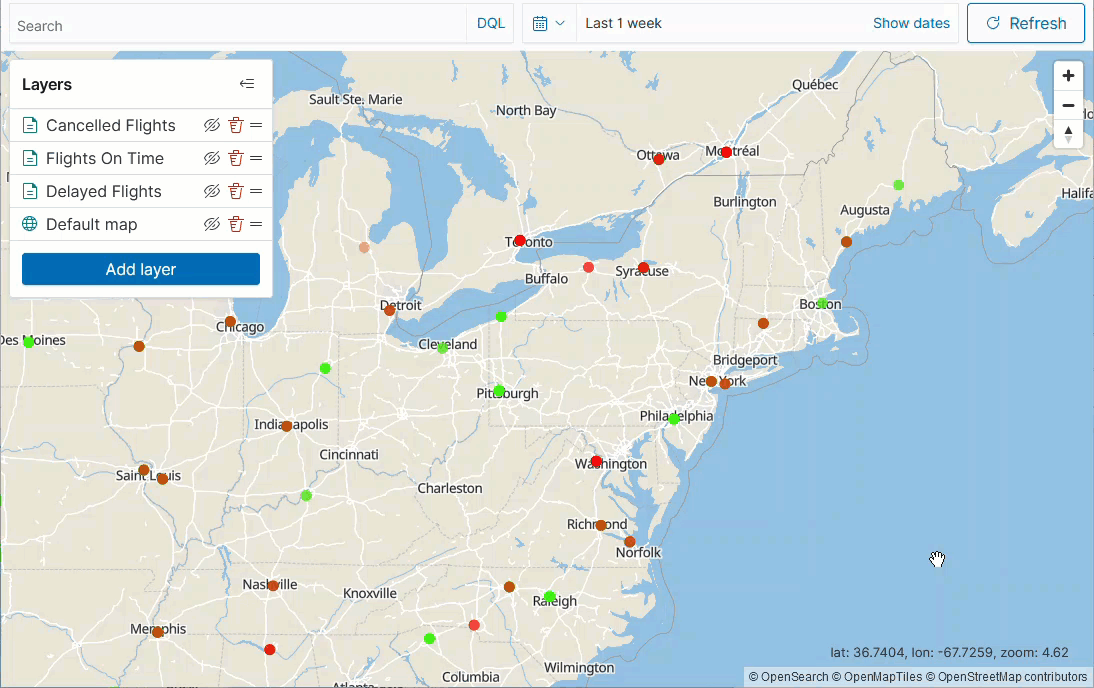Click the Layers panel title

click(47, 84)
